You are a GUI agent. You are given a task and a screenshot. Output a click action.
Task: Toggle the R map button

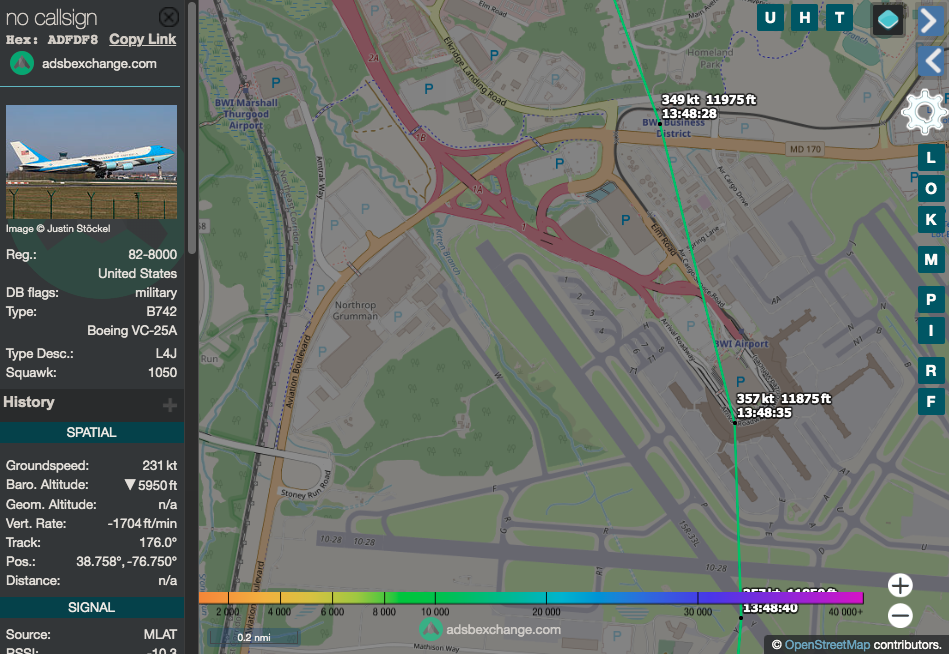tap(931, 370)
